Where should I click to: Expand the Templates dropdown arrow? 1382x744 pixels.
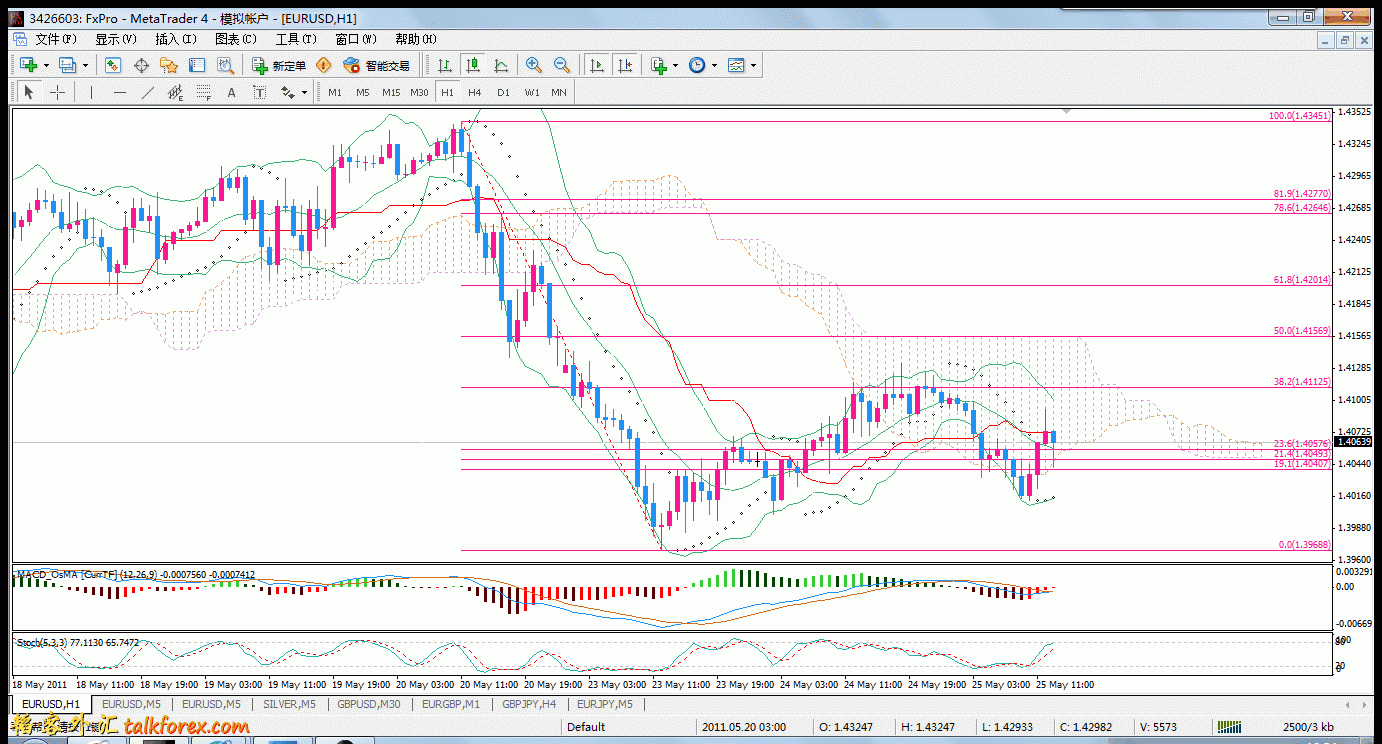(753, 66)
